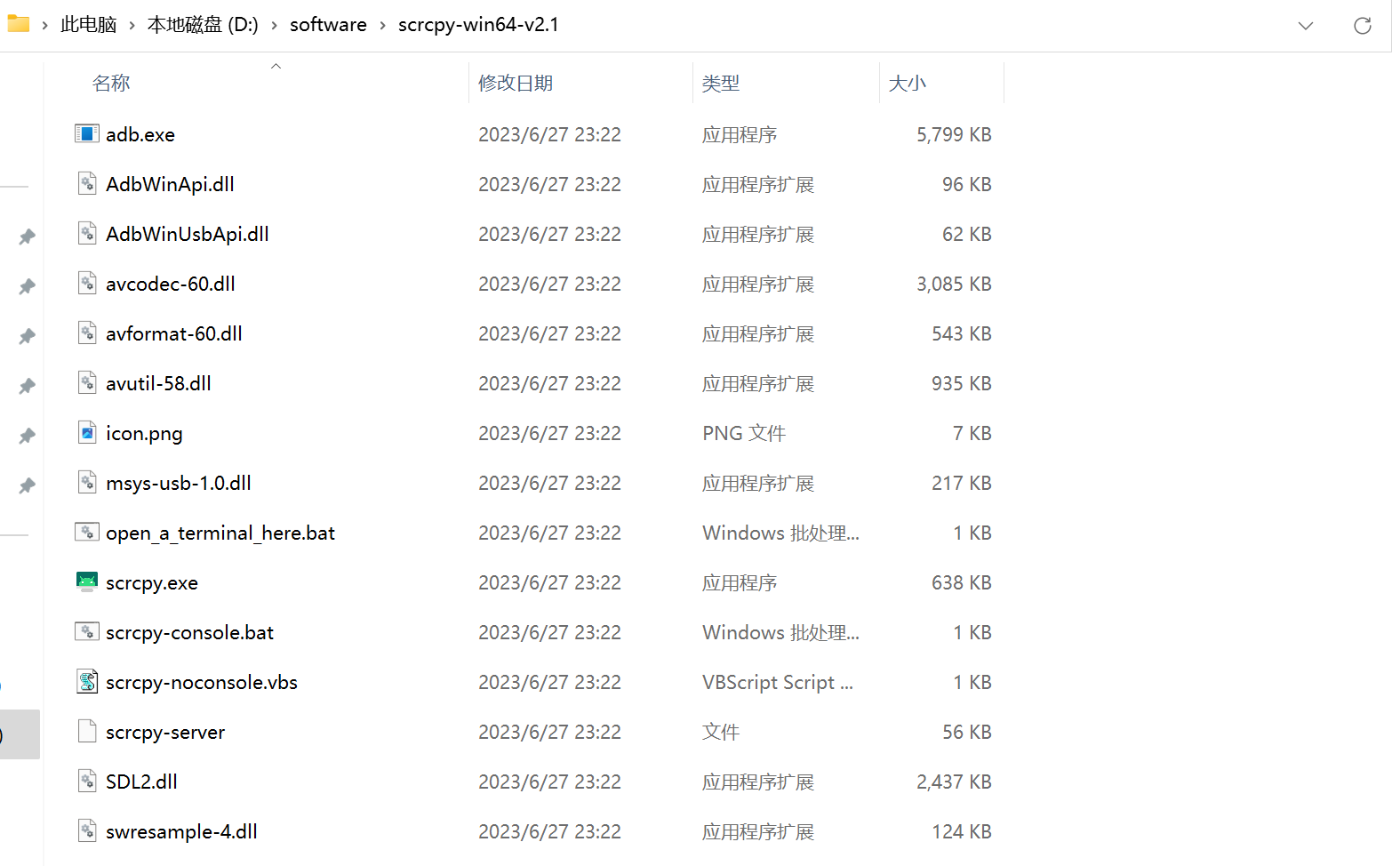Screen dimensions: 1400x866
Task: Click the AdbWinUsbApi.dll file icon
Action: click(86, 234)
